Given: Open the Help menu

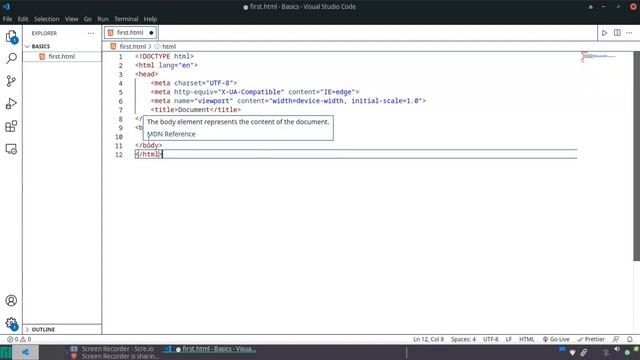Looking at the screenshot, I should point(150,19).
